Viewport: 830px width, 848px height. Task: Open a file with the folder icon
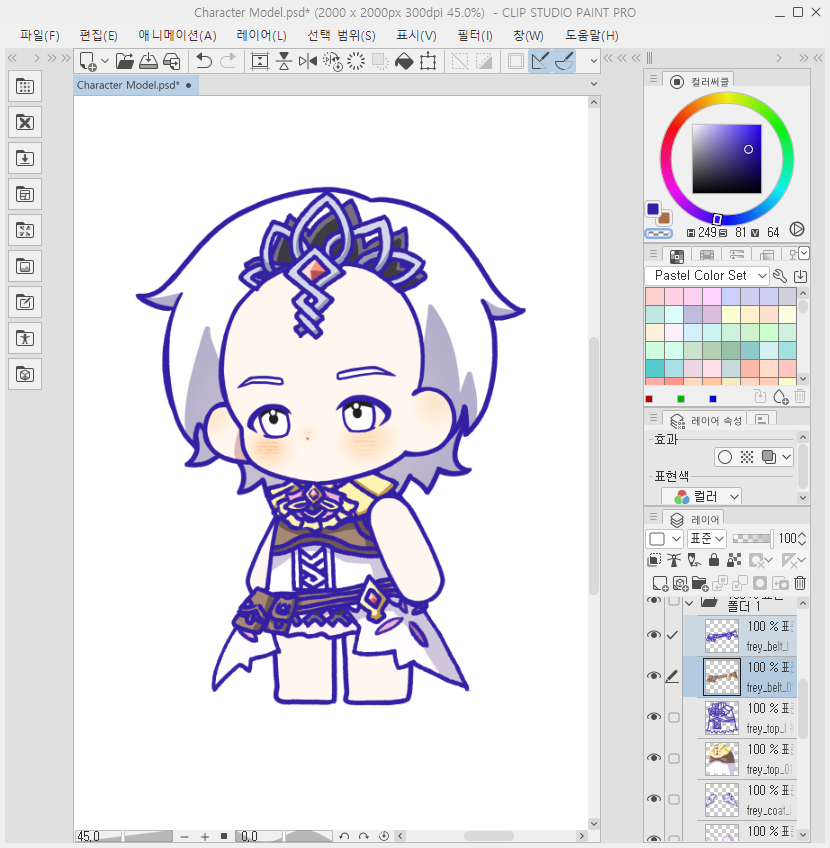pyautogui.click(x=125, y=61)
